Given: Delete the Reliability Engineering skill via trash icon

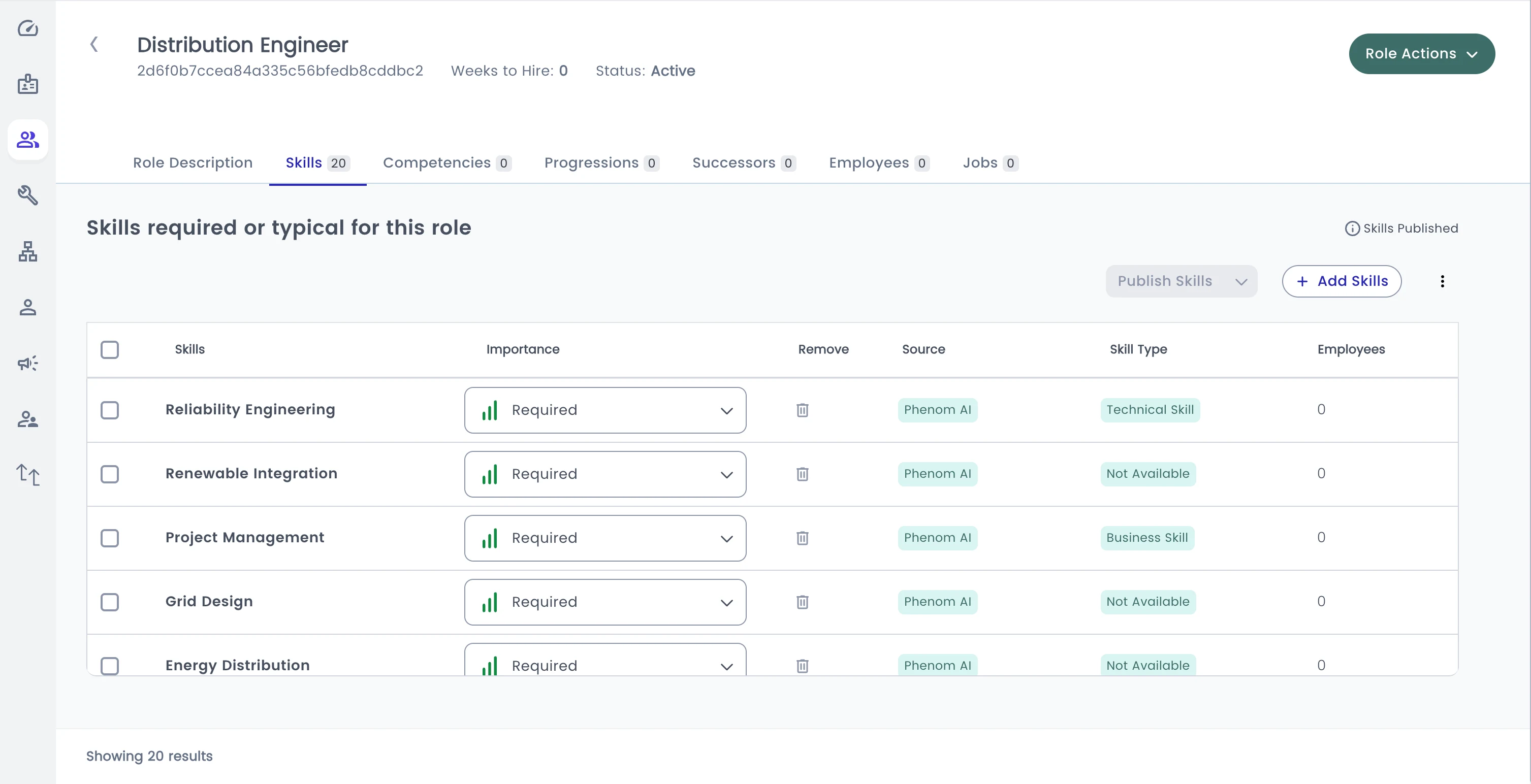Looking at the screenshot, I should coord(803,410).
